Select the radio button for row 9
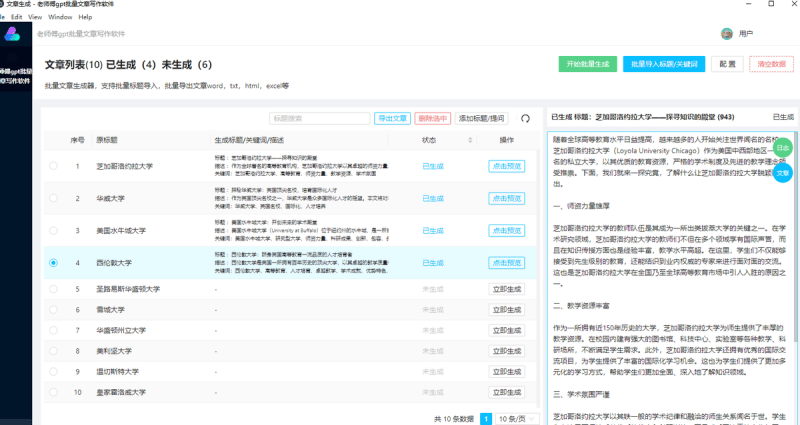The image size is (800, 425). [54, 371]
